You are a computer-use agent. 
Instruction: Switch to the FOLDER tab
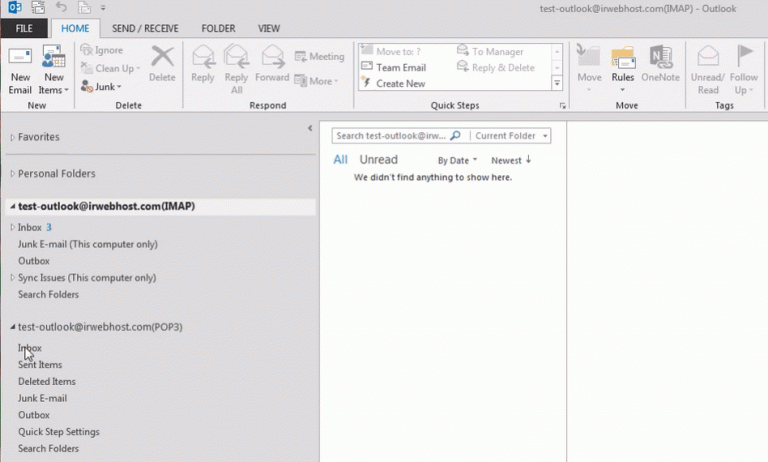[218, 28]
